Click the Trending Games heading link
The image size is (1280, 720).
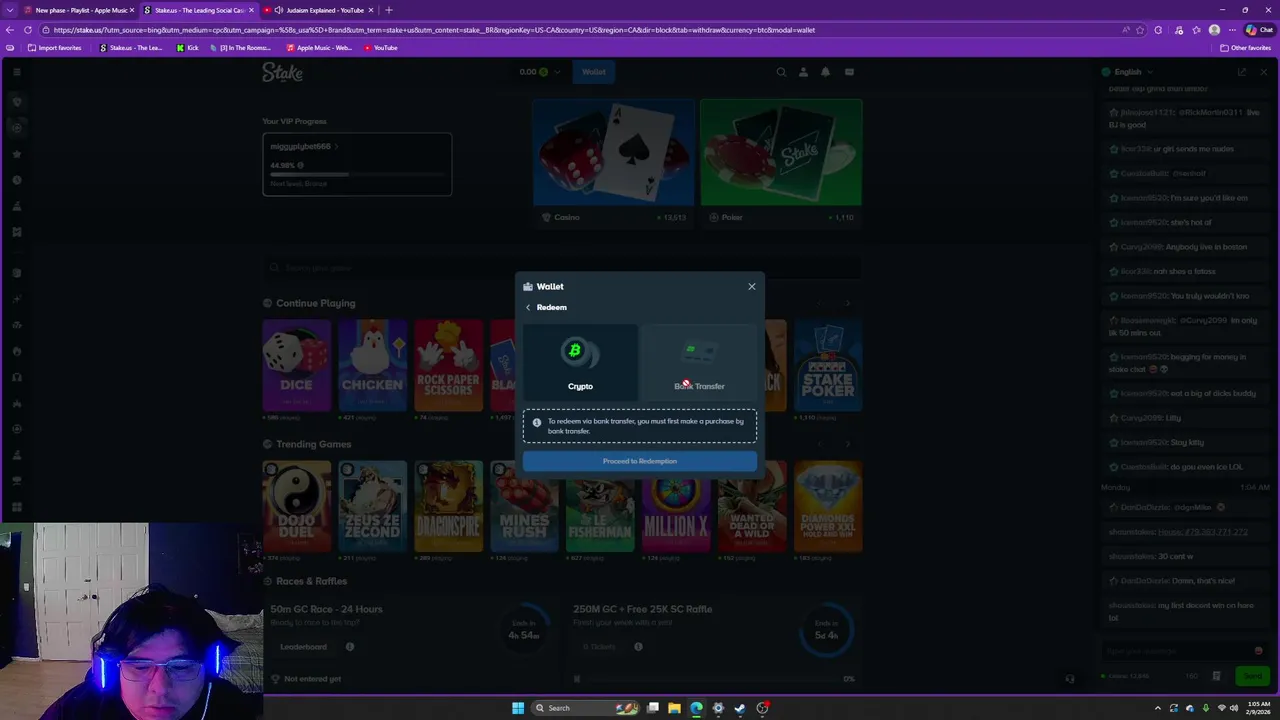(313, 444)
